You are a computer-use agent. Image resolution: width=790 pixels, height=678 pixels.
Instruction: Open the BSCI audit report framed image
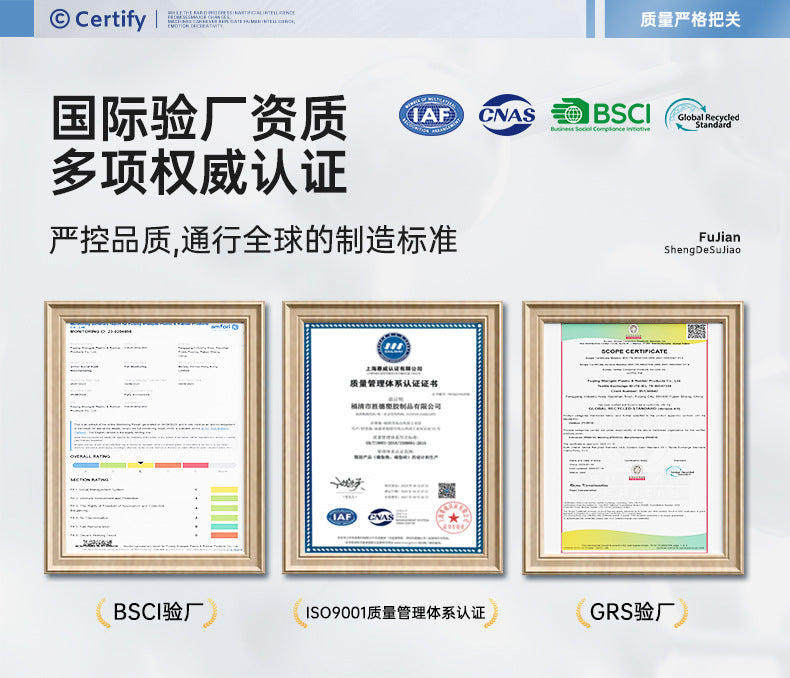tap(154, 437)
